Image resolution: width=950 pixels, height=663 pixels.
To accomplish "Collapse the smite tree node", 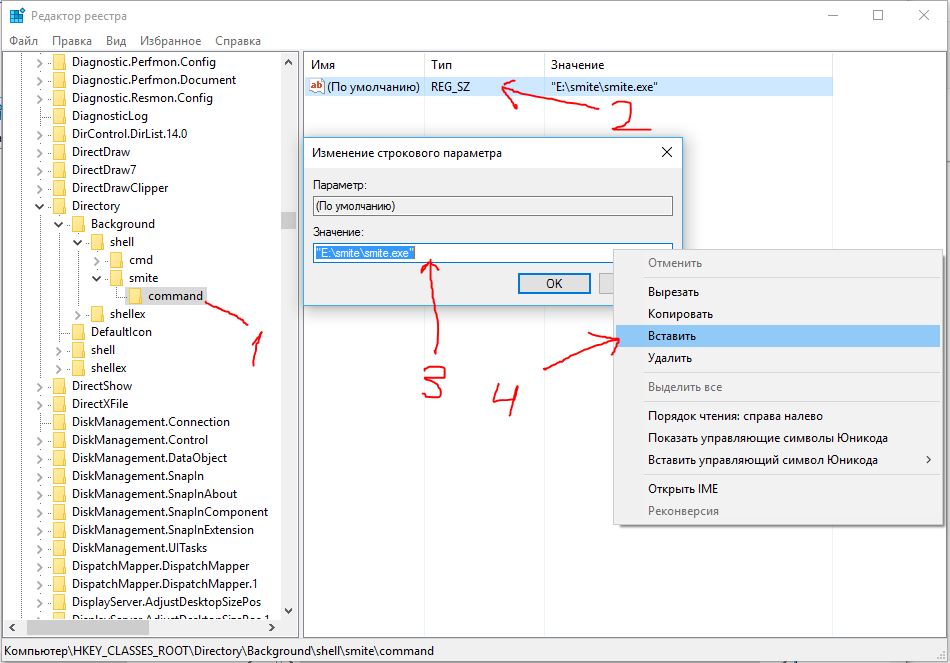I will pyautogui.click(x=97, y=278).
